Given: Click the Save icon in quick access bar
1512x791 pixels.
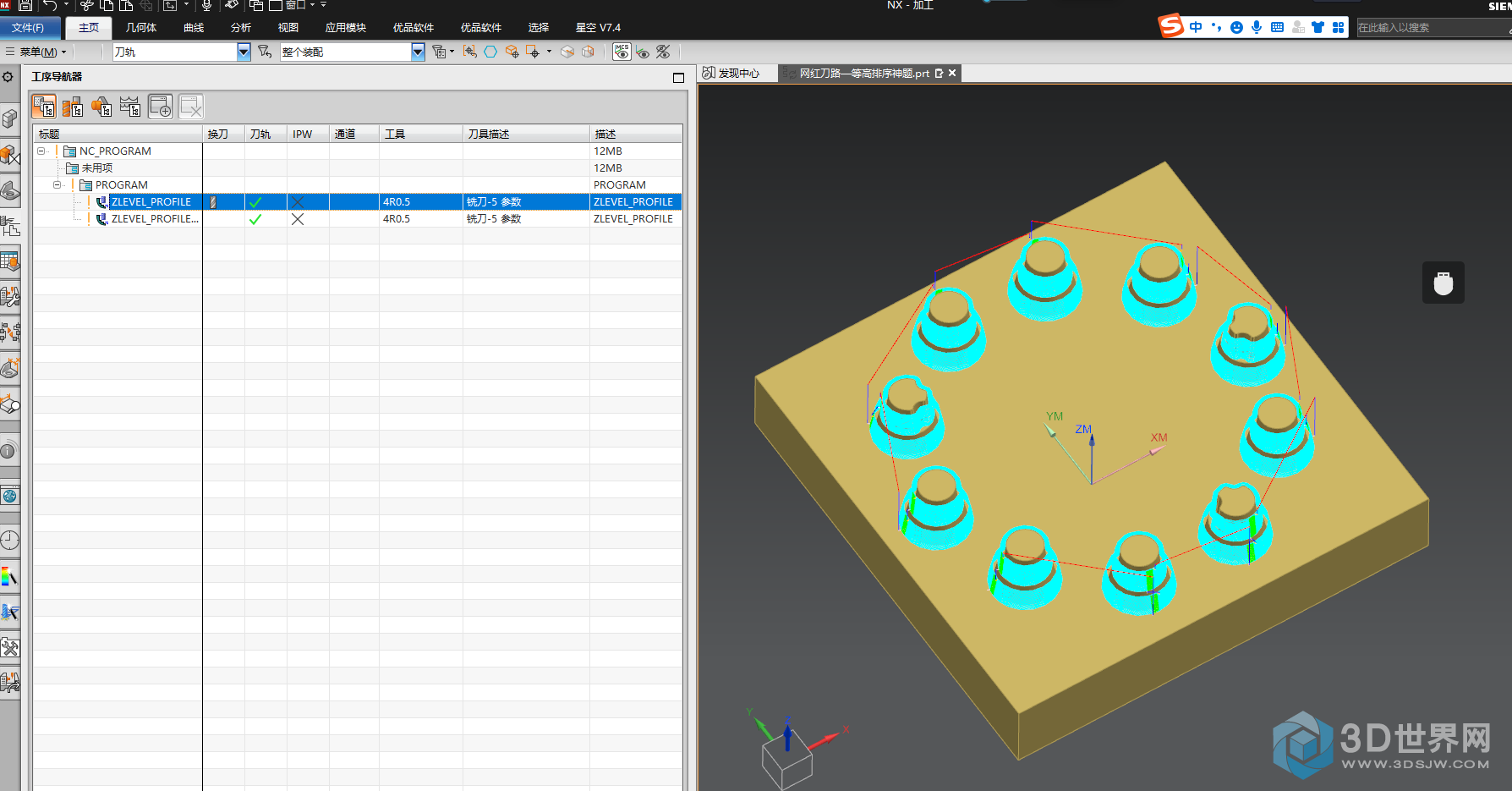Looking at the screenshot, I should coord(26,5).
